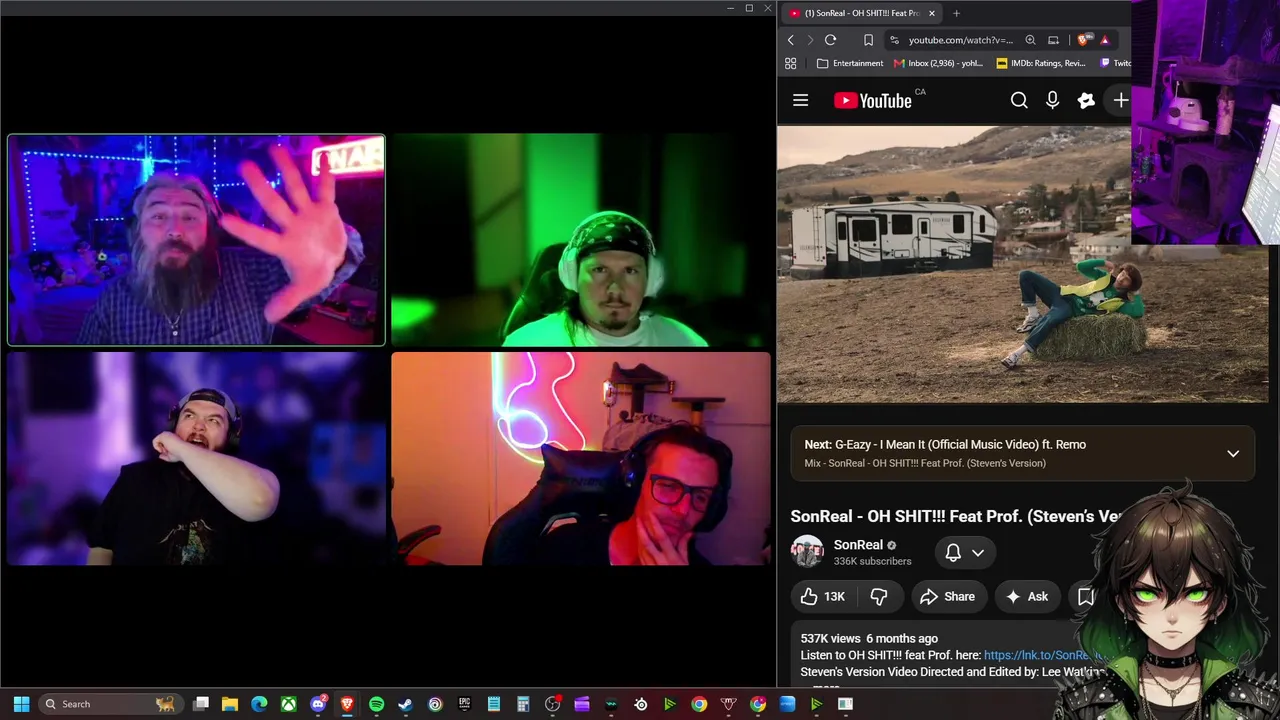Image resolution: width=1280 pixels, height=720 pixels.
Task: Start voice search with the microphone icon
Action: [x=1052, y=100]
